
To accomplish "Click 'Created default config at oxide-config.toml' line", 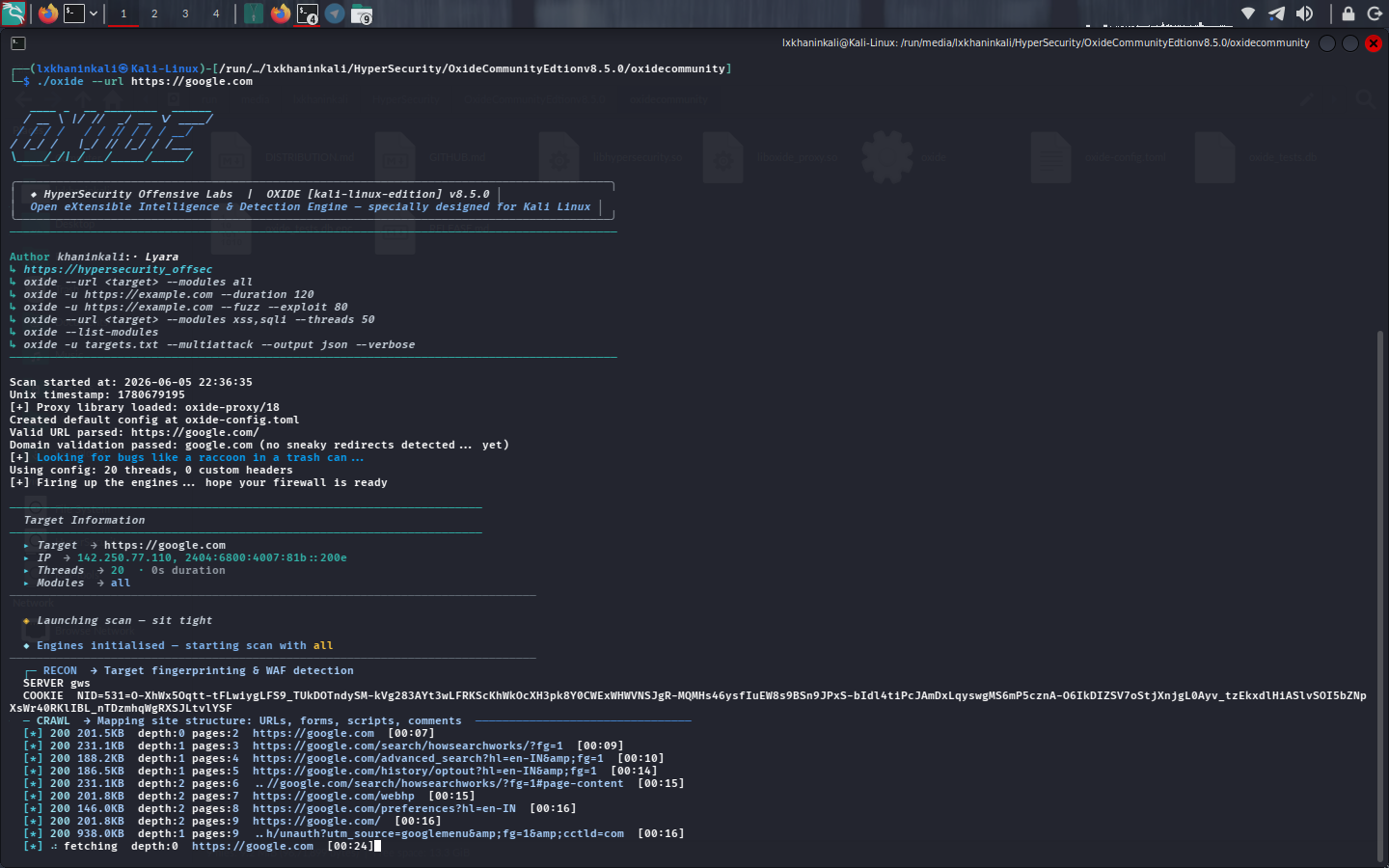I will (x=154, y=420).
